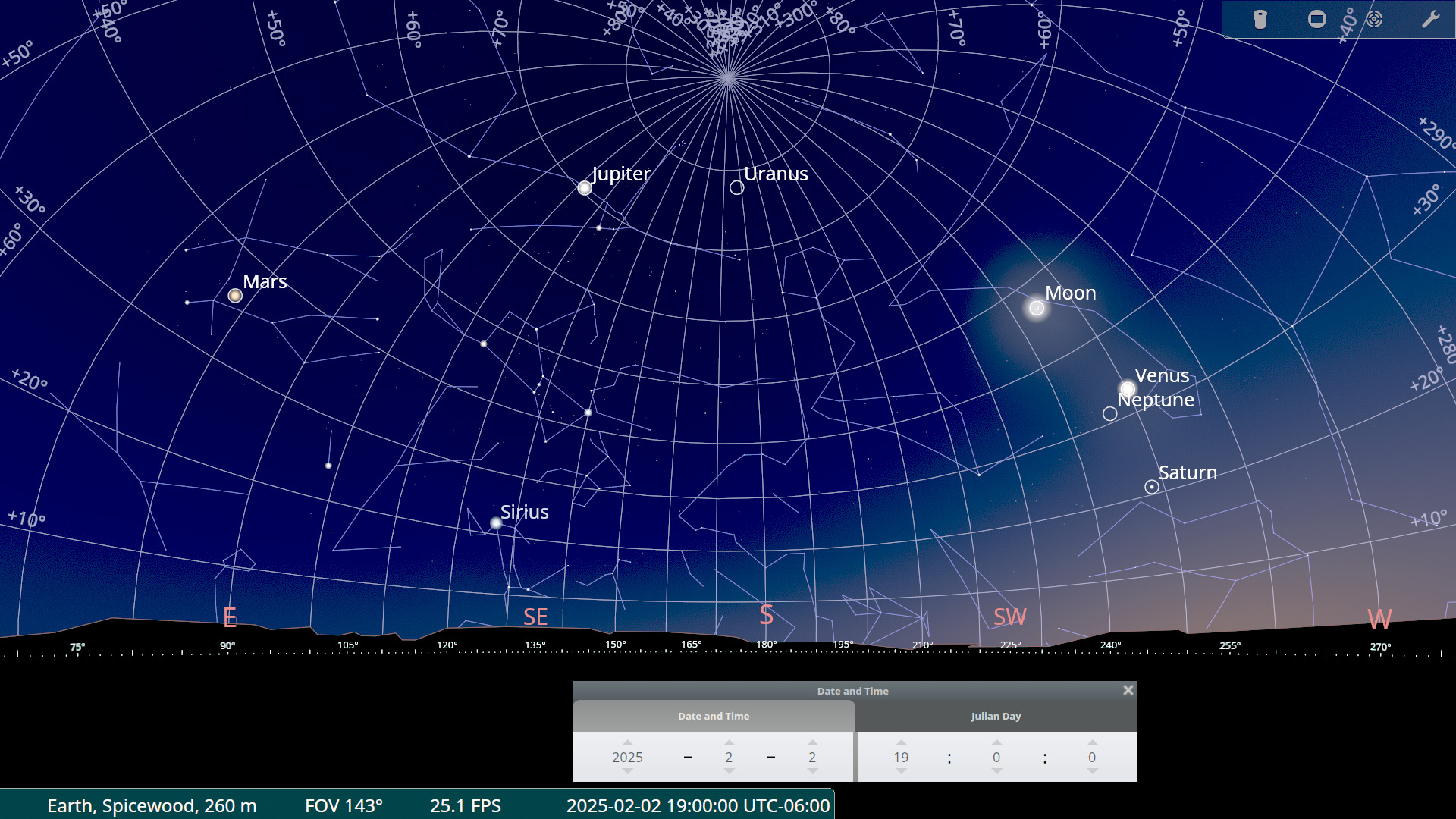Click the date-time text in status bar
The width and height of the screenshot is (1456, 819).
[x=698, y=805]
